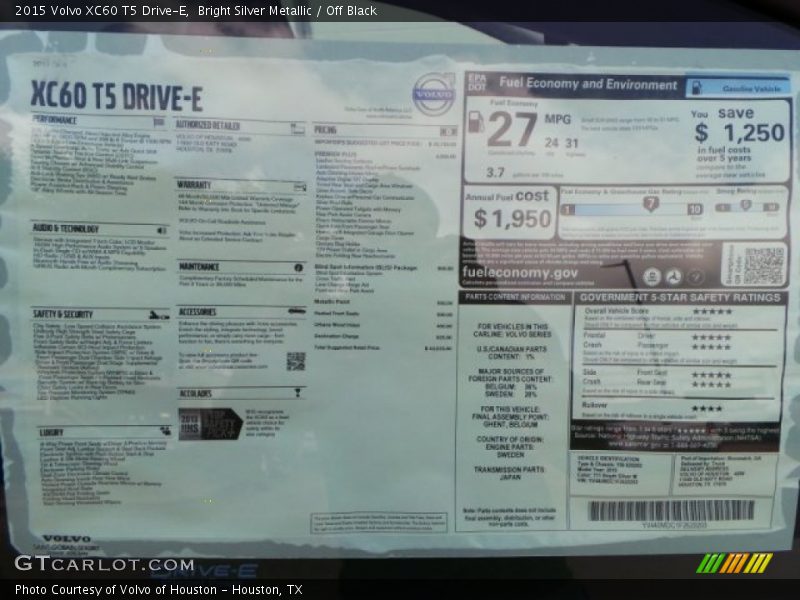This screenshot has height=600, width=800.
Task: Click the Total Suggested Retail Price line
Action: point(384,348)
